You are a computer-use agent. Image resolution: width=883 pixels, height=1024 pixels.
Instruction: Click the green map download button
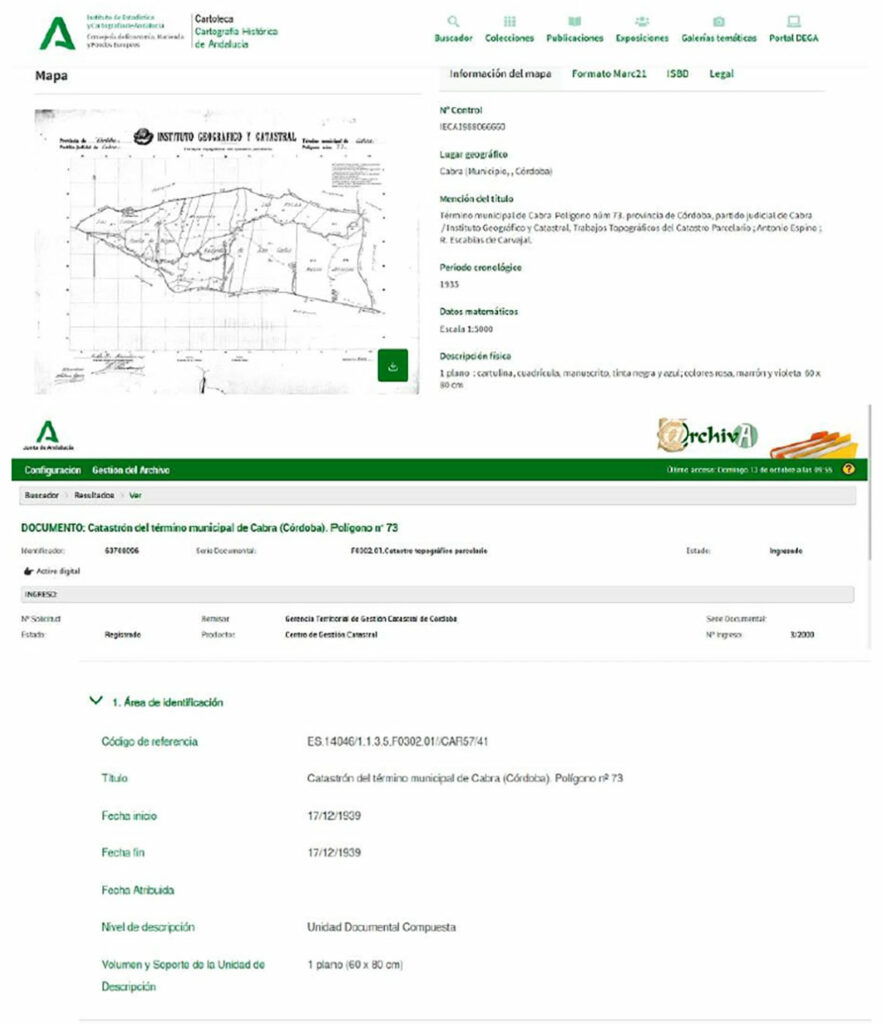coord(393,365)
